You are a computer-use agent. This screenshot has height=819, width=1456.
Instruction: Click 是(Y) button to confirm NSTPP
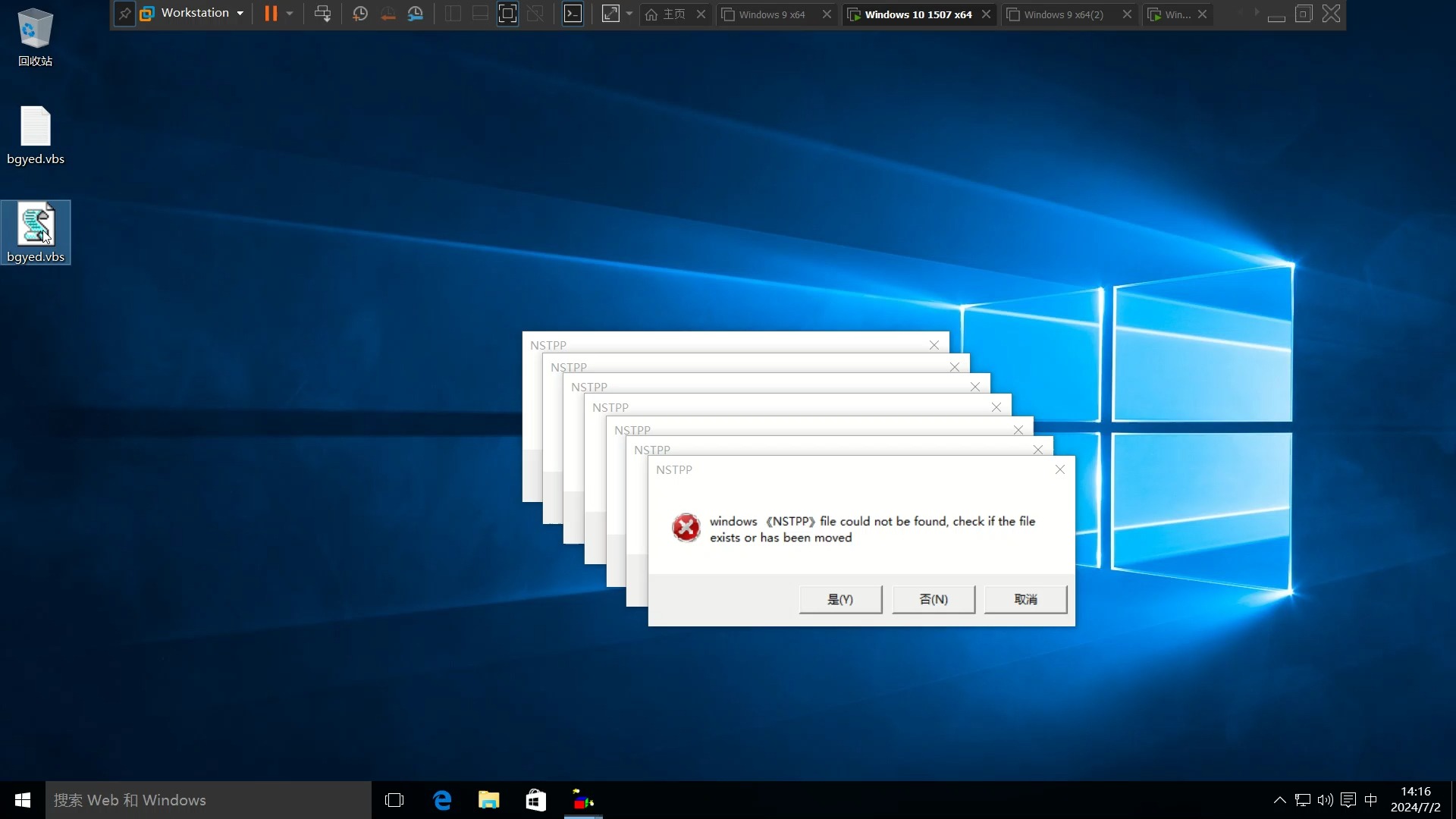coord(840,599)
